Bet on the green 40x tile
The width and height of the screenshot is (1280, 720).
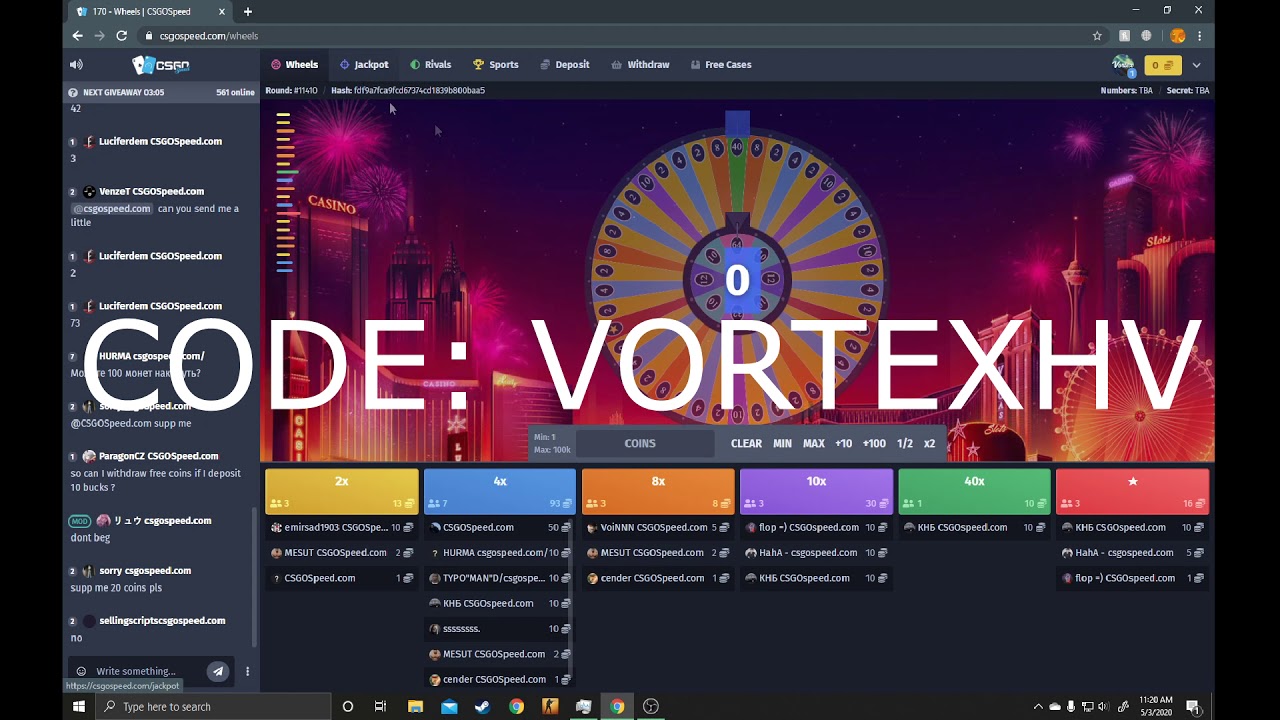pos(974,491)
